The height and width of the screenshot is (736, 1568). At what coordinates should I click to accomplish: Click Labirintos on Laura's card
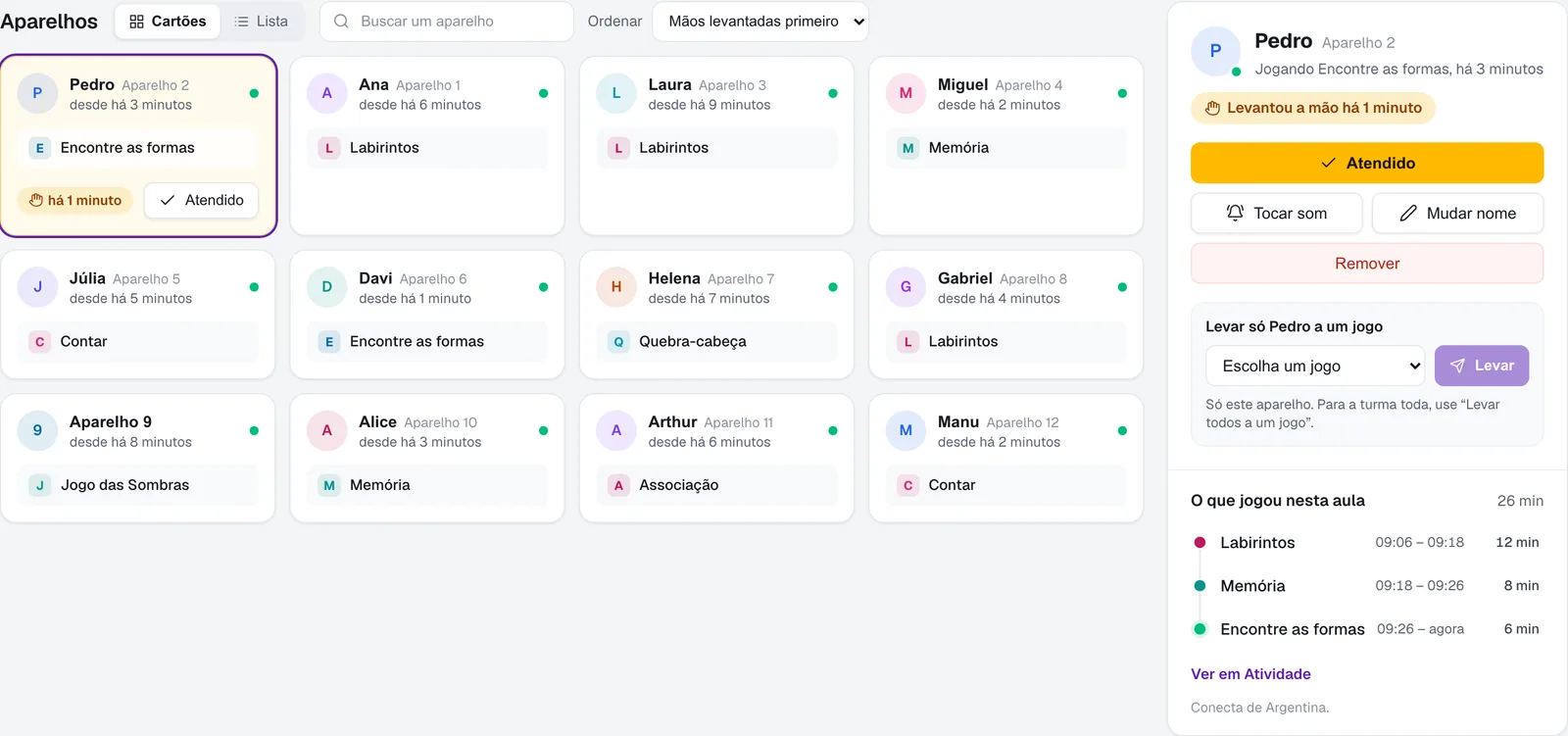(717, 148)
